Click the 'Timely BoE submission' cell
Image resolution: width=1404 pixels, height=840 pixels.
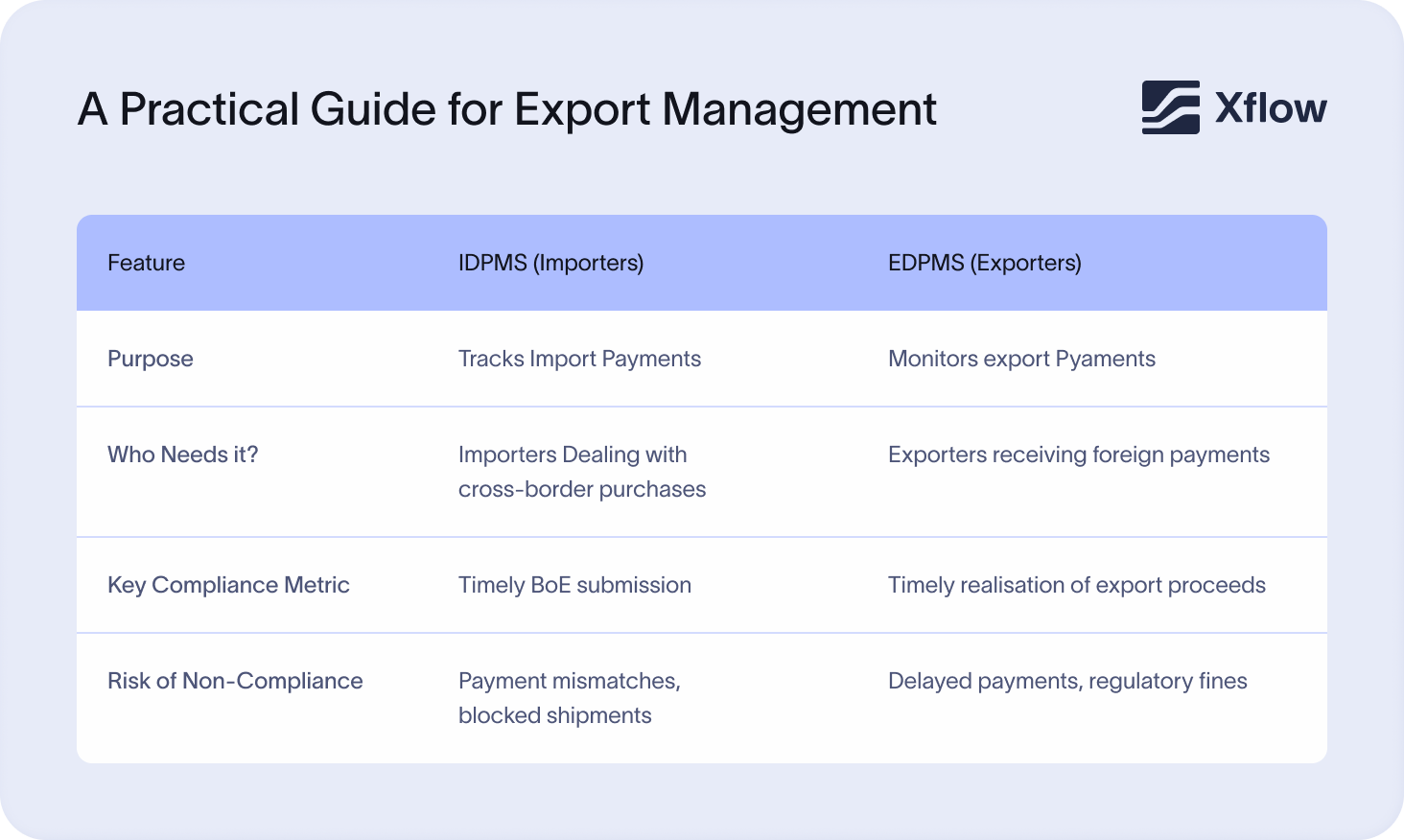[x=574, y=585]
